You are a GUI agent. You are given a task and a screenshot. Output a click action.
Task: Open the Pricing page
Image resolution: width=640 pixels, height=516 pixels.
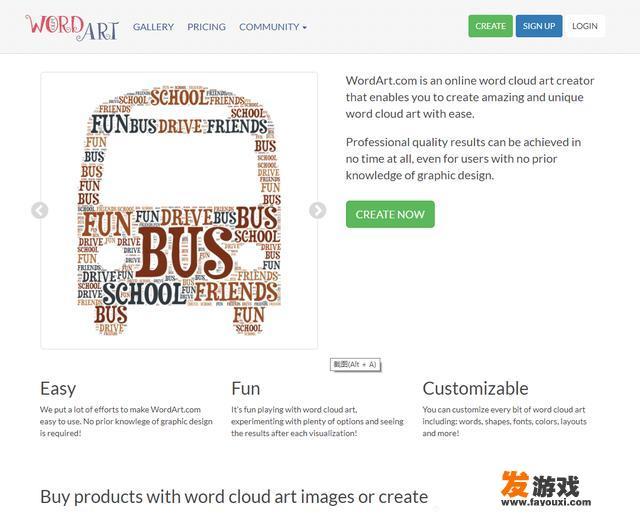(207, 27)
